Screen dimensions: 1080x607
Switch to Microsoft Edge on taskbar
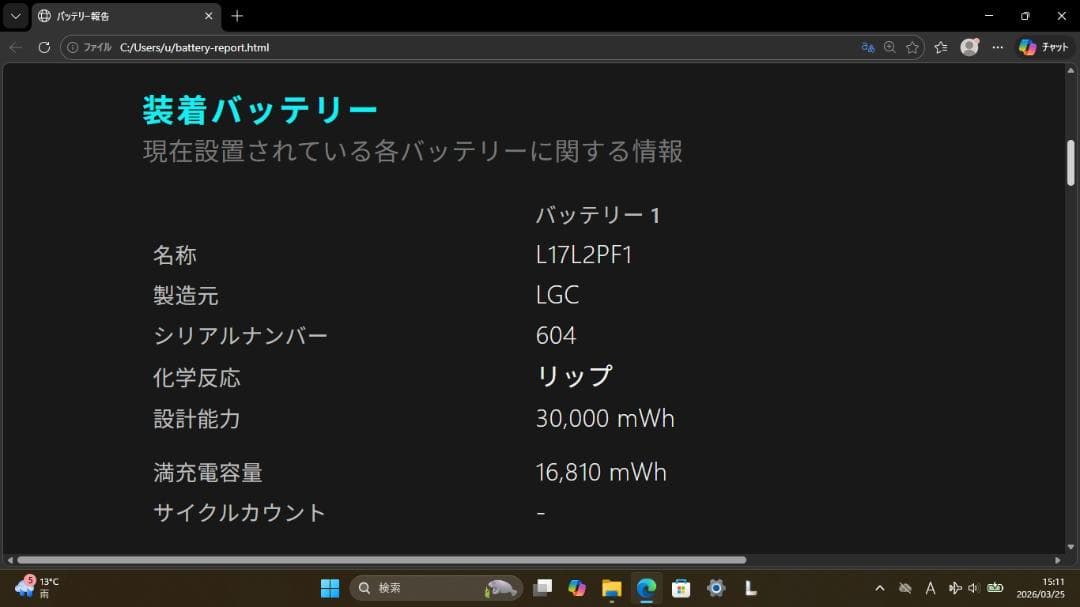[646, 588]
